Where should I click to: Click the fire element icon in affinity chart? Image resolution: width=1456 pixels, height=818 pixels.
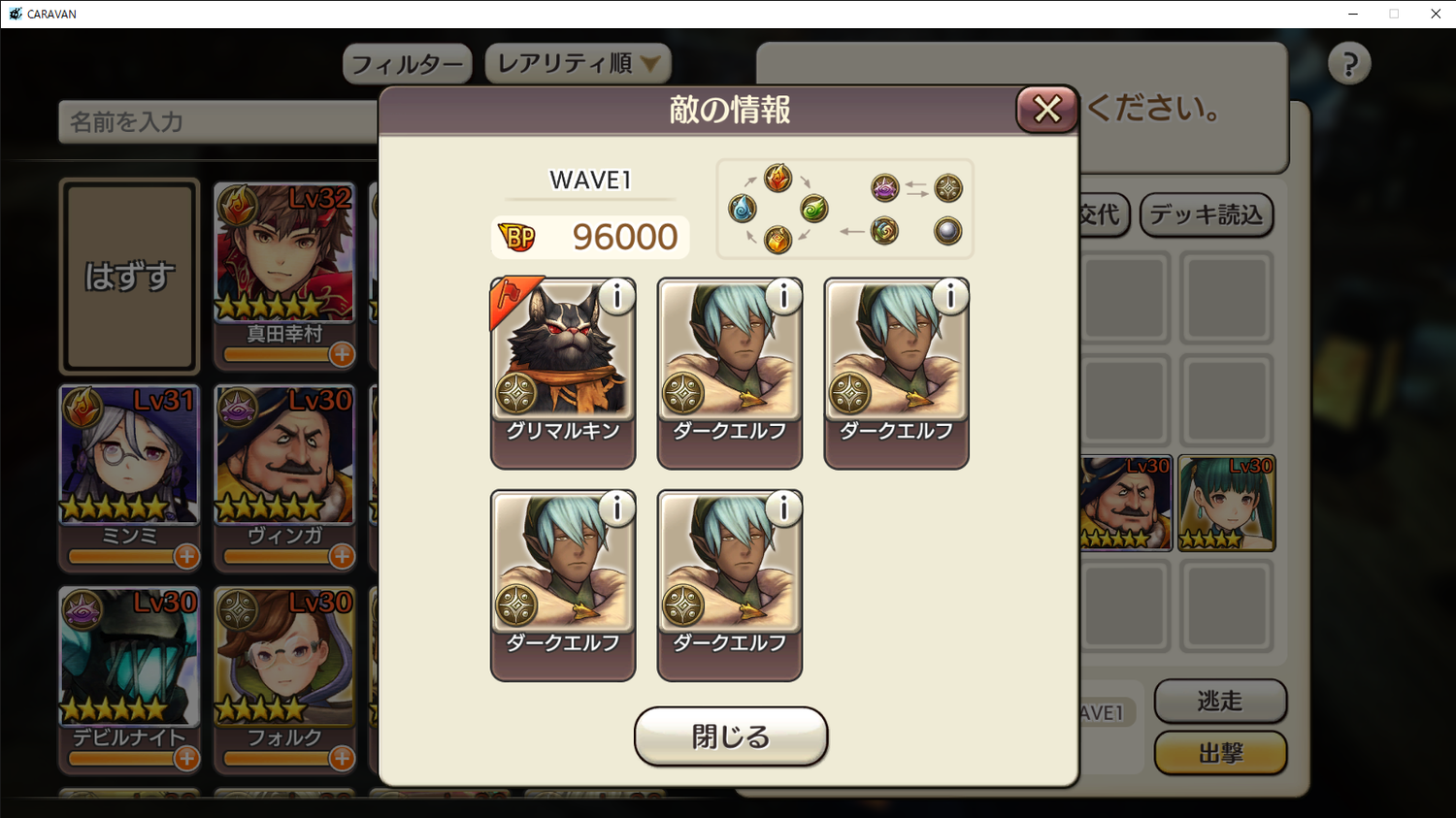pos(778,179)
